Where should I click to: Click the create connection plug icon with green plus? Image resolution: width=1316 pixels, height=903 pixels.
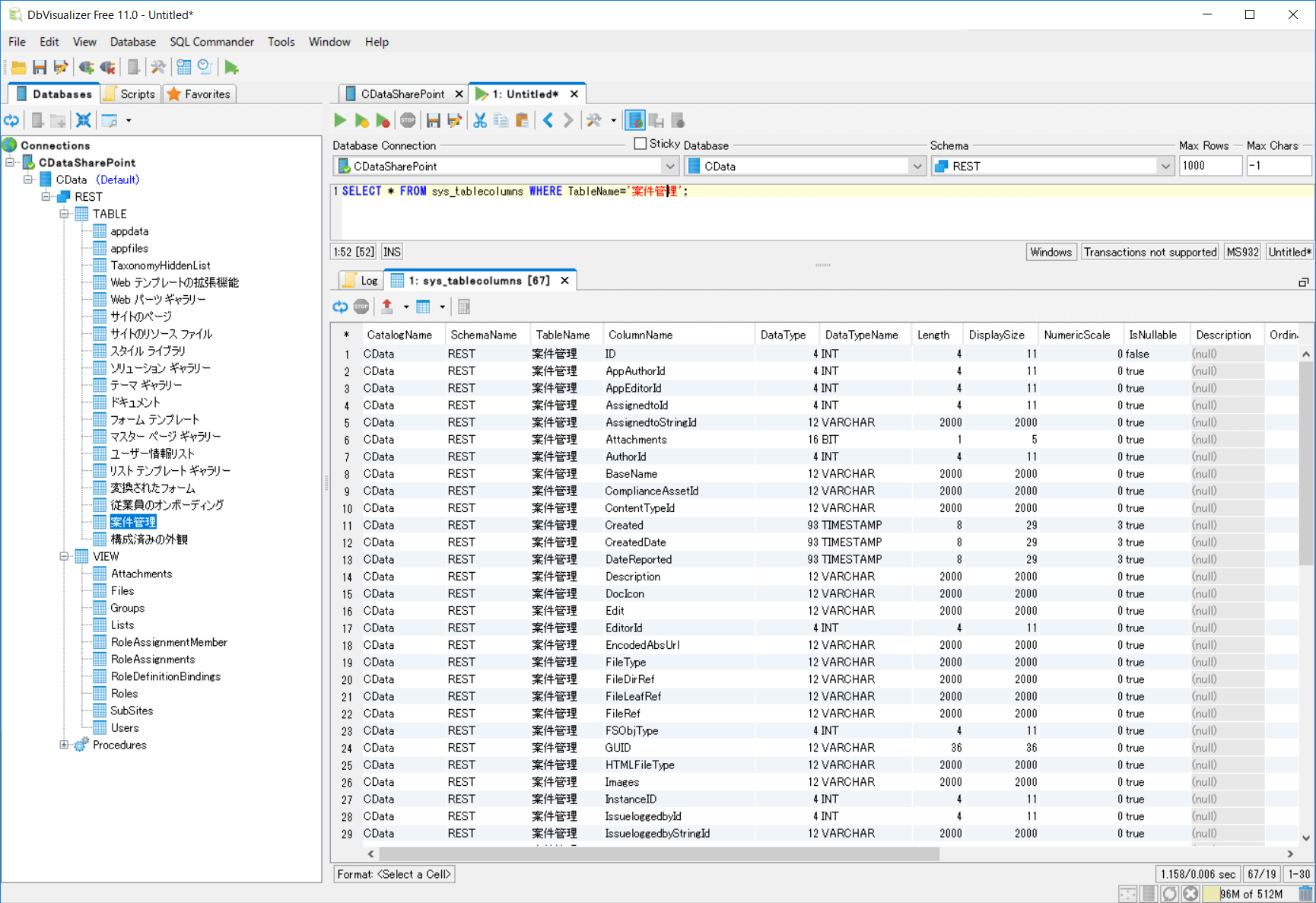click(86, 68)
